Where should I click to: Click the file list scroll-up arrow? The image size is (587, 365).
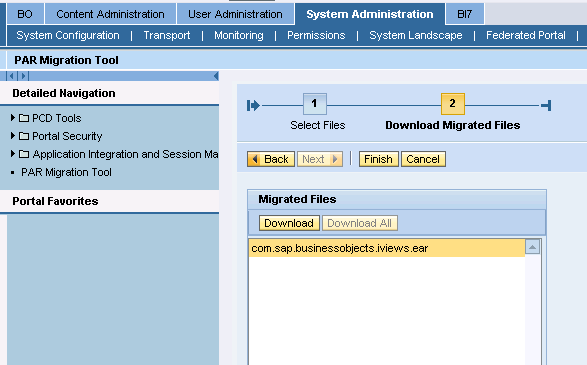coord(532,247)
